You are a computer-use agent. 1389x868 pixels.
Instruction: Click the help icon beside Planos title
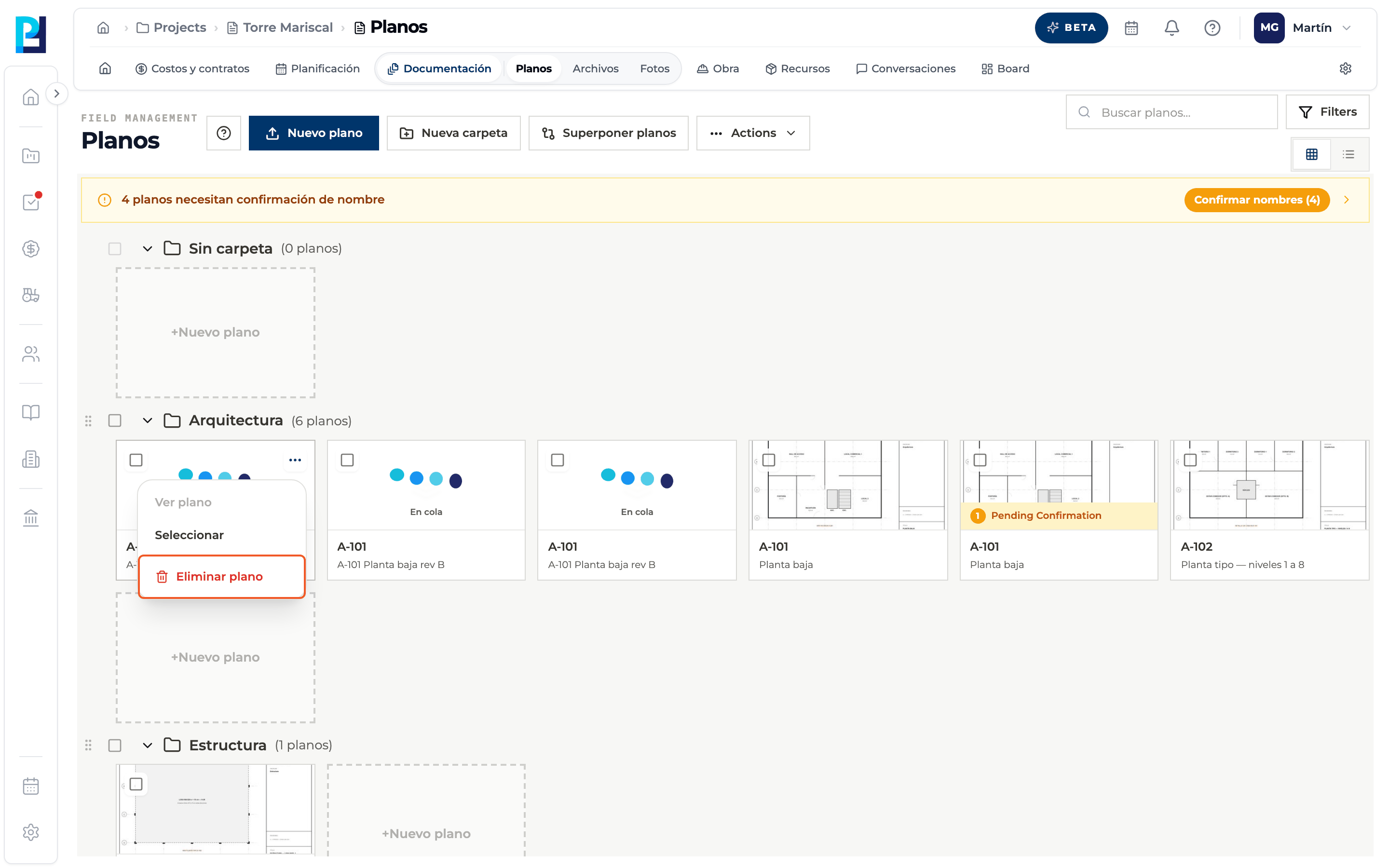tap(224, 133)
